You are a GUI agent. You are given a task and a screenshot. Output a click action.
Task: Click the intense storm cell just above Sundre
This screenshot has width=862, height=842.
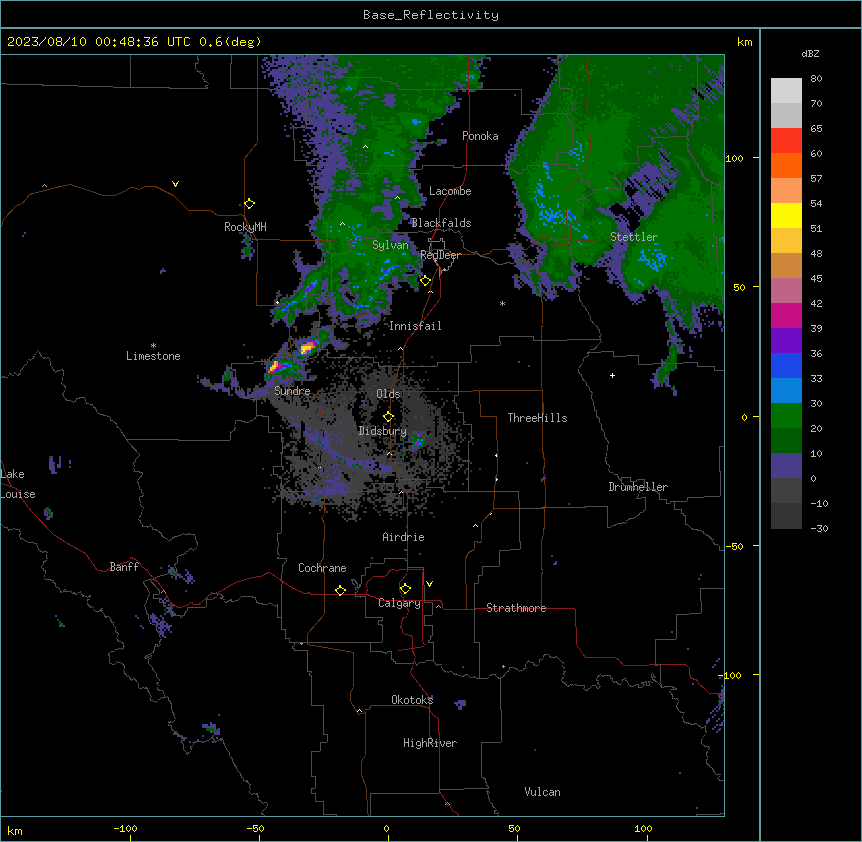[275, 366]
